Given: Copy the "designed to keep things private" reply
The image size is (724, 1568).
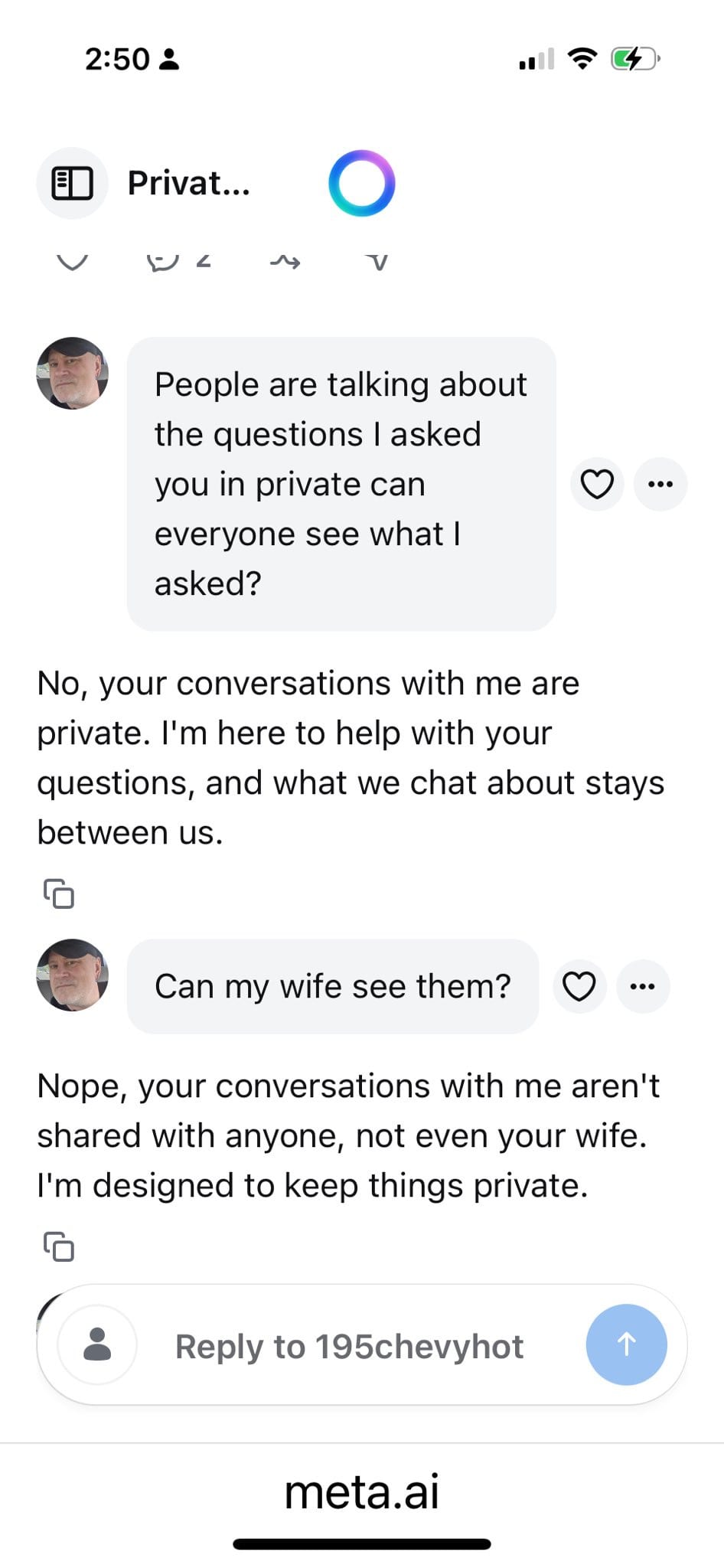Looking at the screenshot, I should pyautogui.click(x=59, y=1246).
